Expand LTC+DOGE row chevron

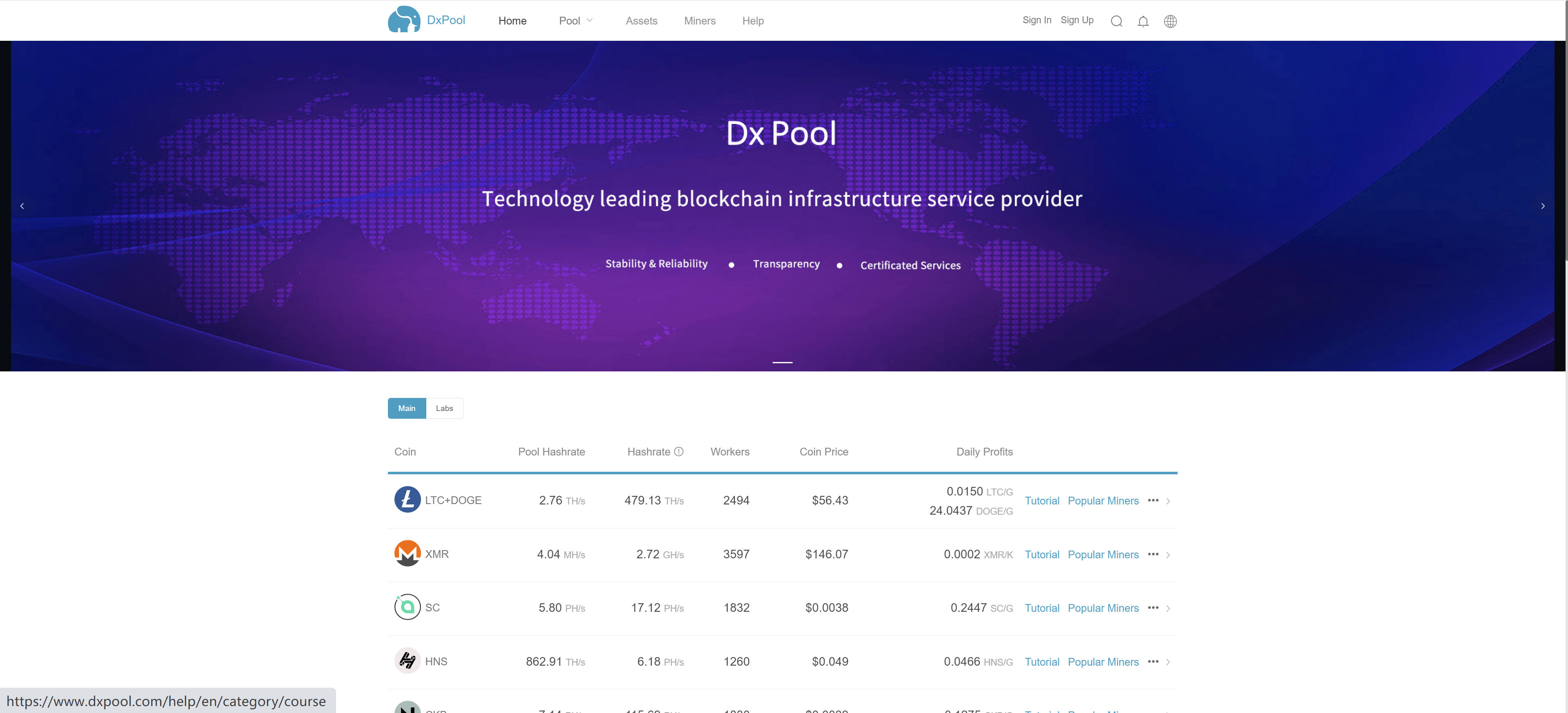1168,501
